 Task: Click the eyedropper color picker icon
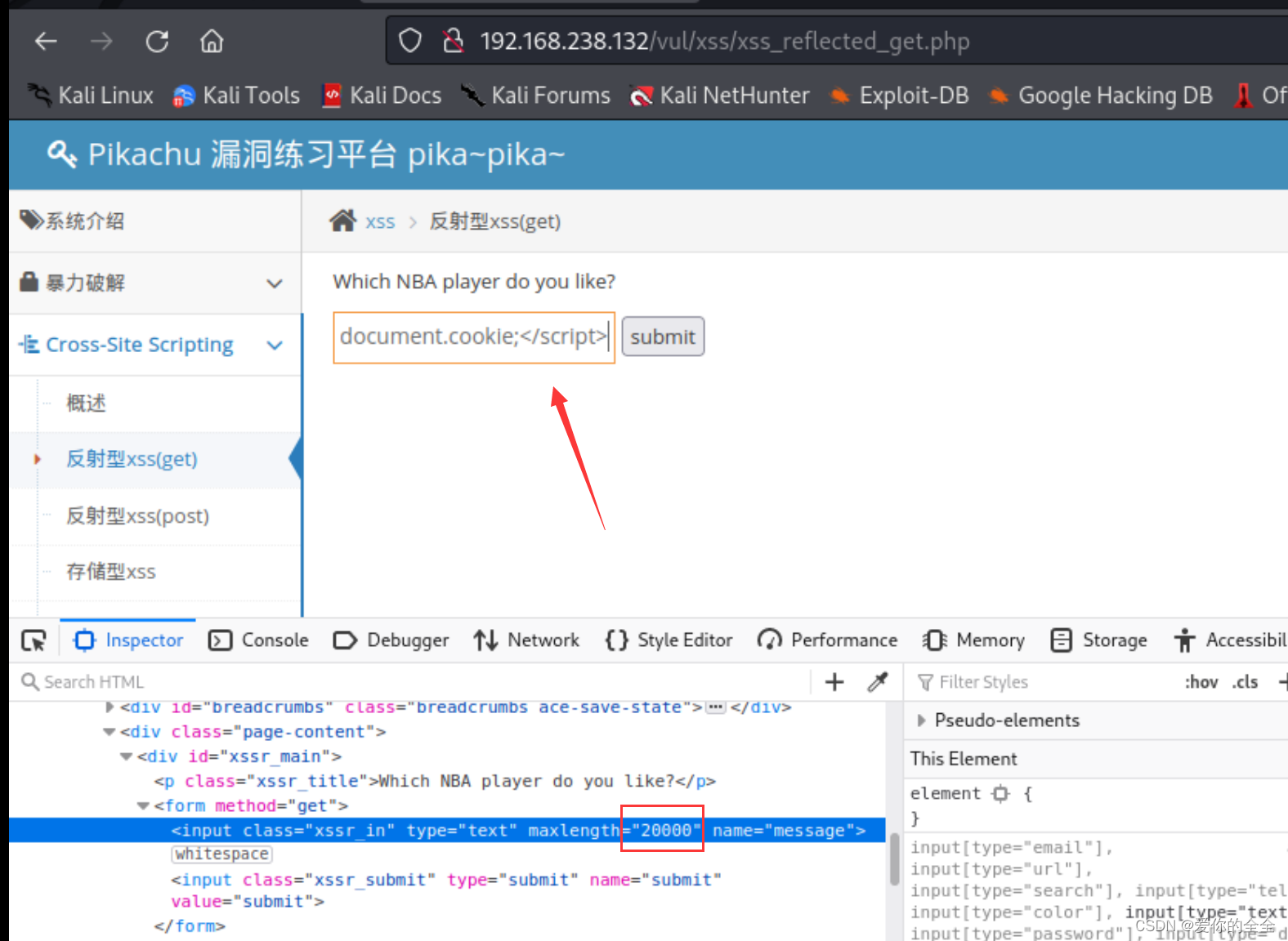point(878,682)
